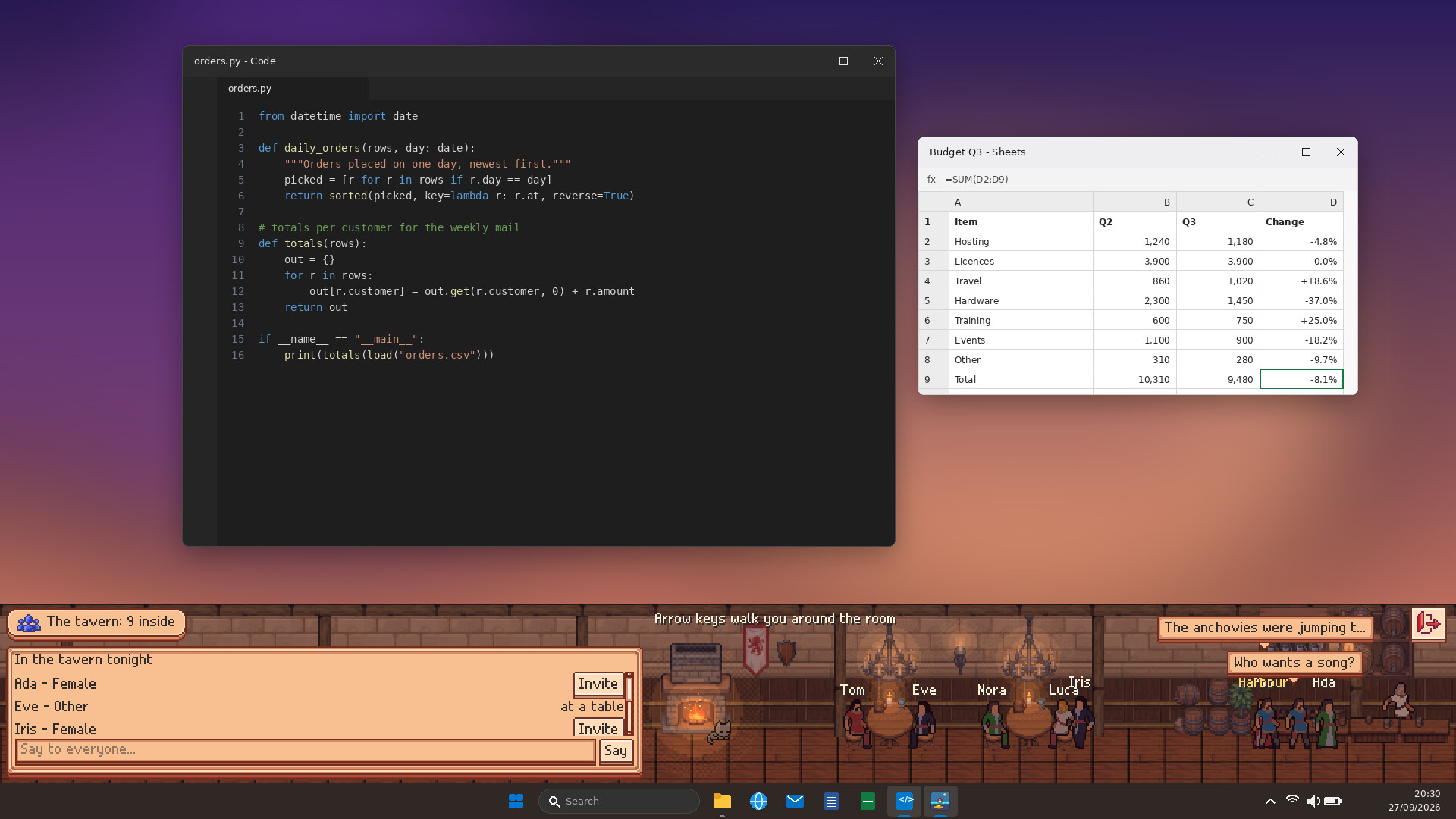Open the taskbar clock showing 20:30
1456x819 pixels.
tap(1414, 801)
